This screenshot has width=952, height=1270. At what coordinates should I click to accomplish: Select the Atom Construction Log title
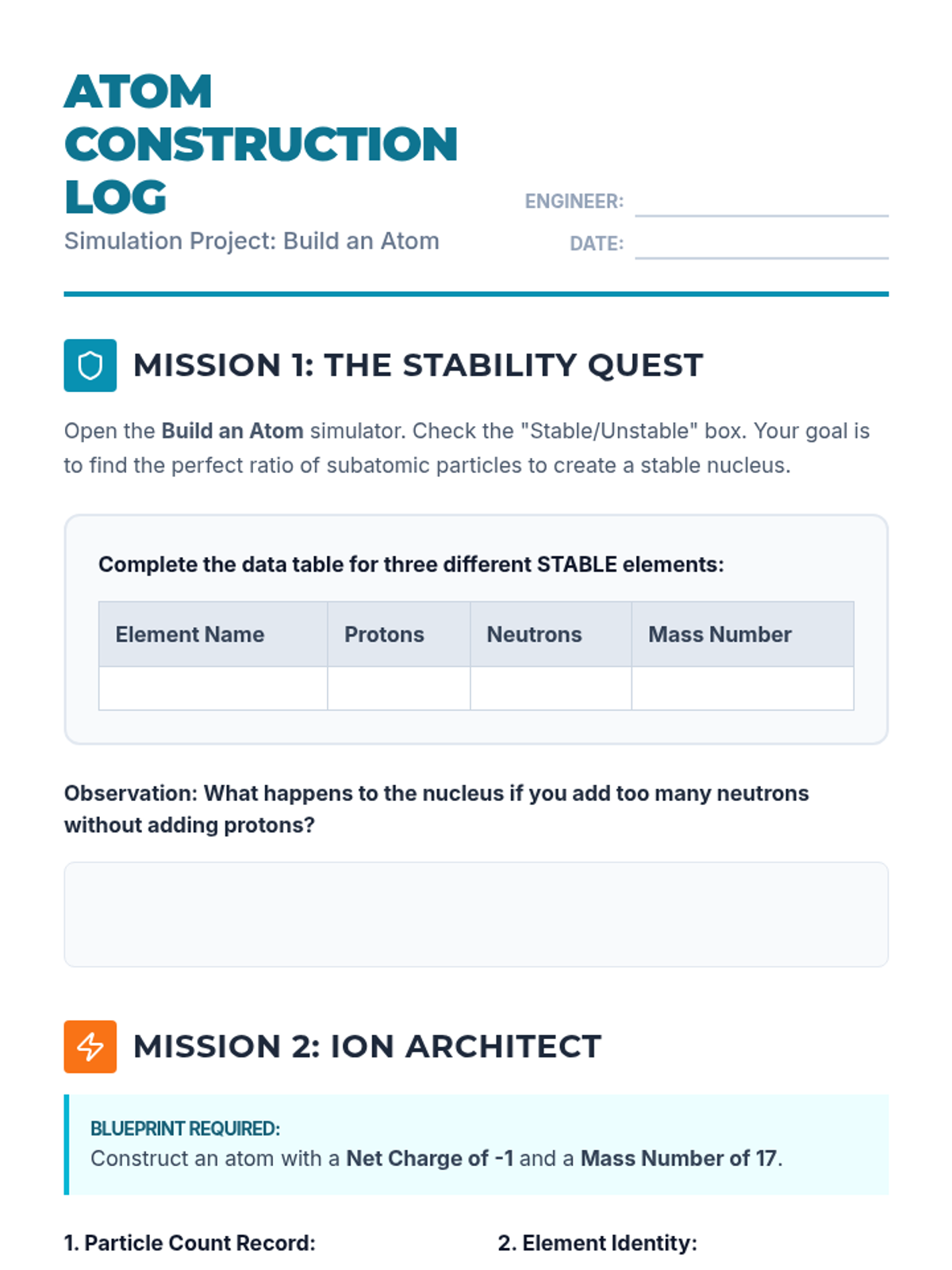click(261, 144)
